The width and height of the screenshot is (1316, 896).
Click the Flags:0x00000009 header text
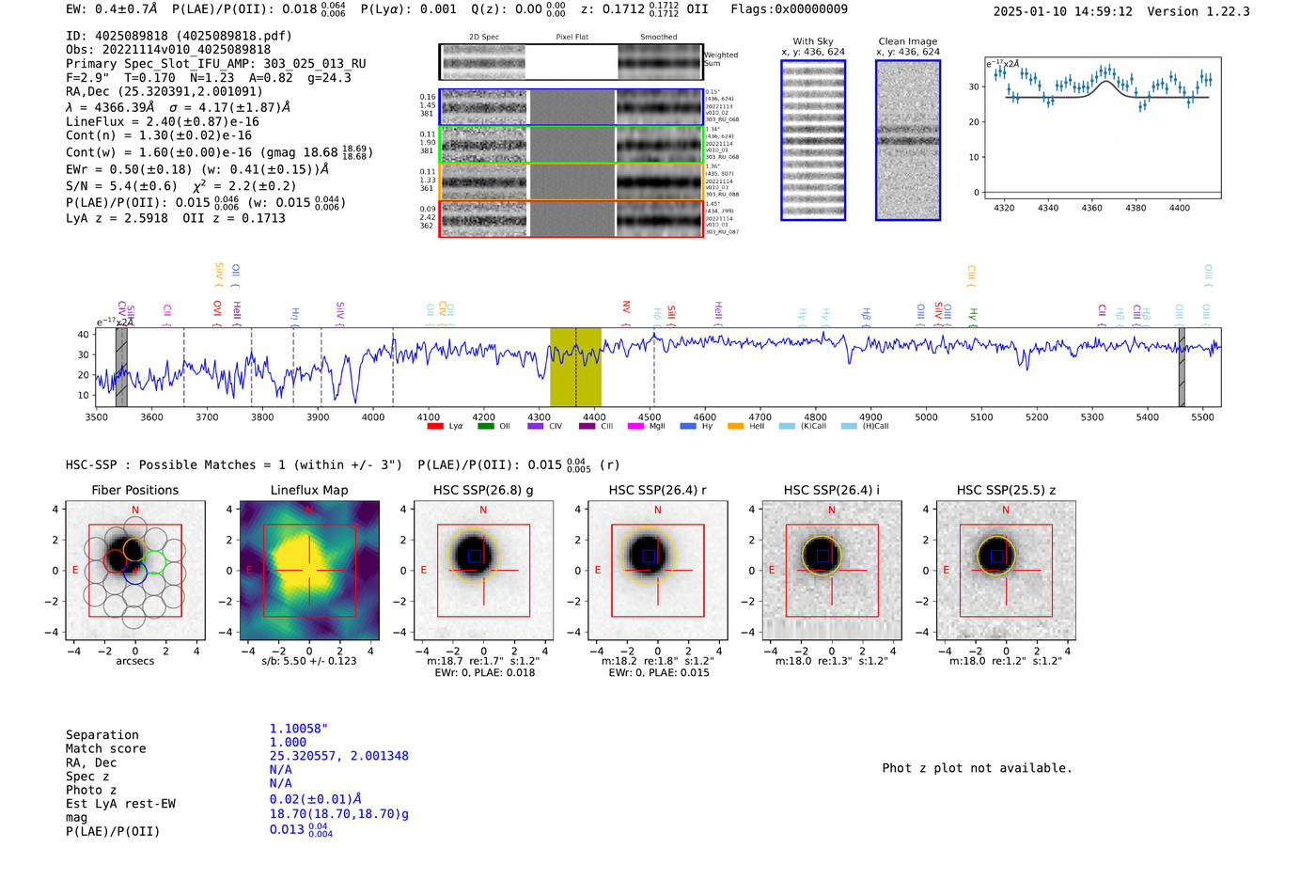pos(789,9)
